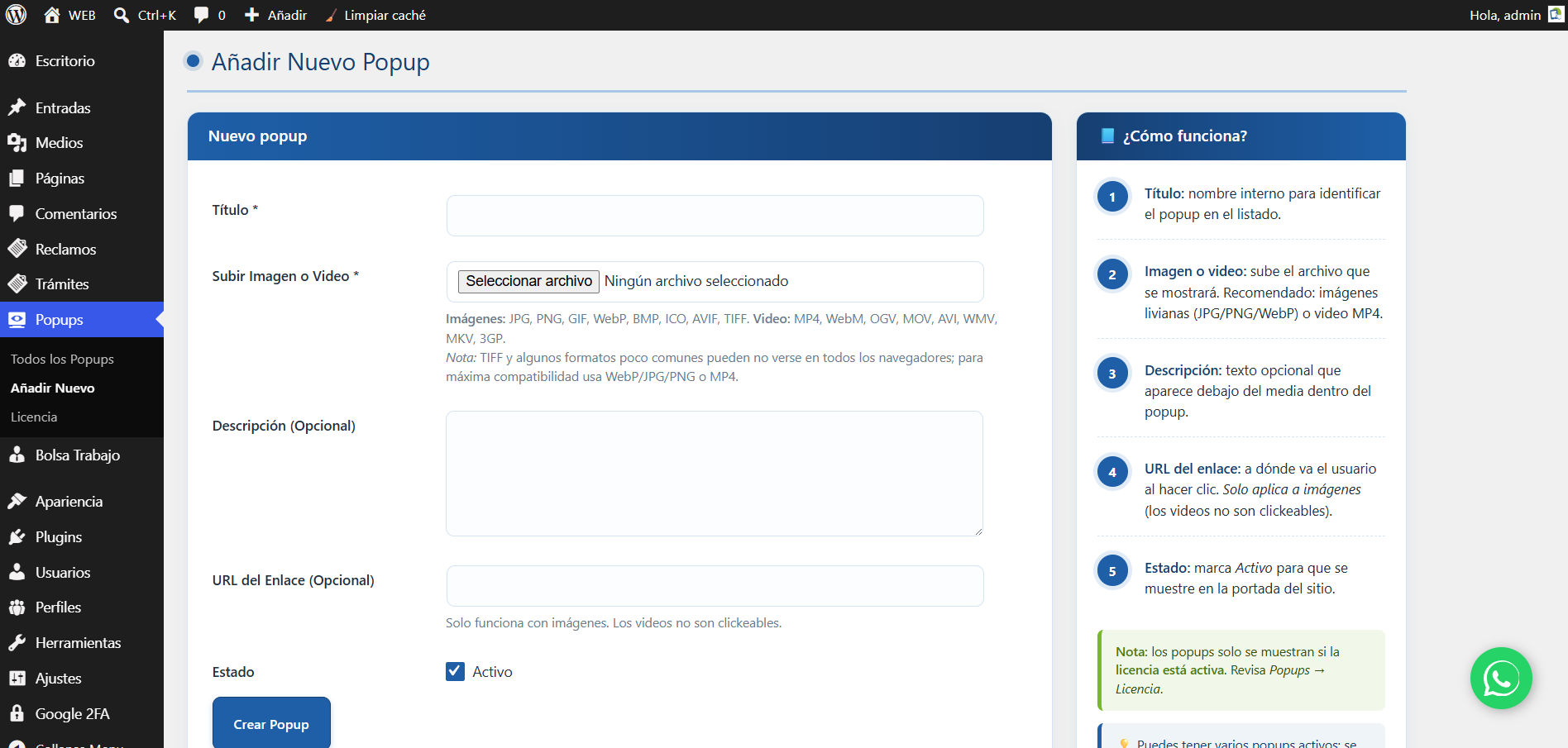Click the Usuarios user icon
Image resolution: width=1568 pixels, height=748 pixels.
[x=17, y=572]
